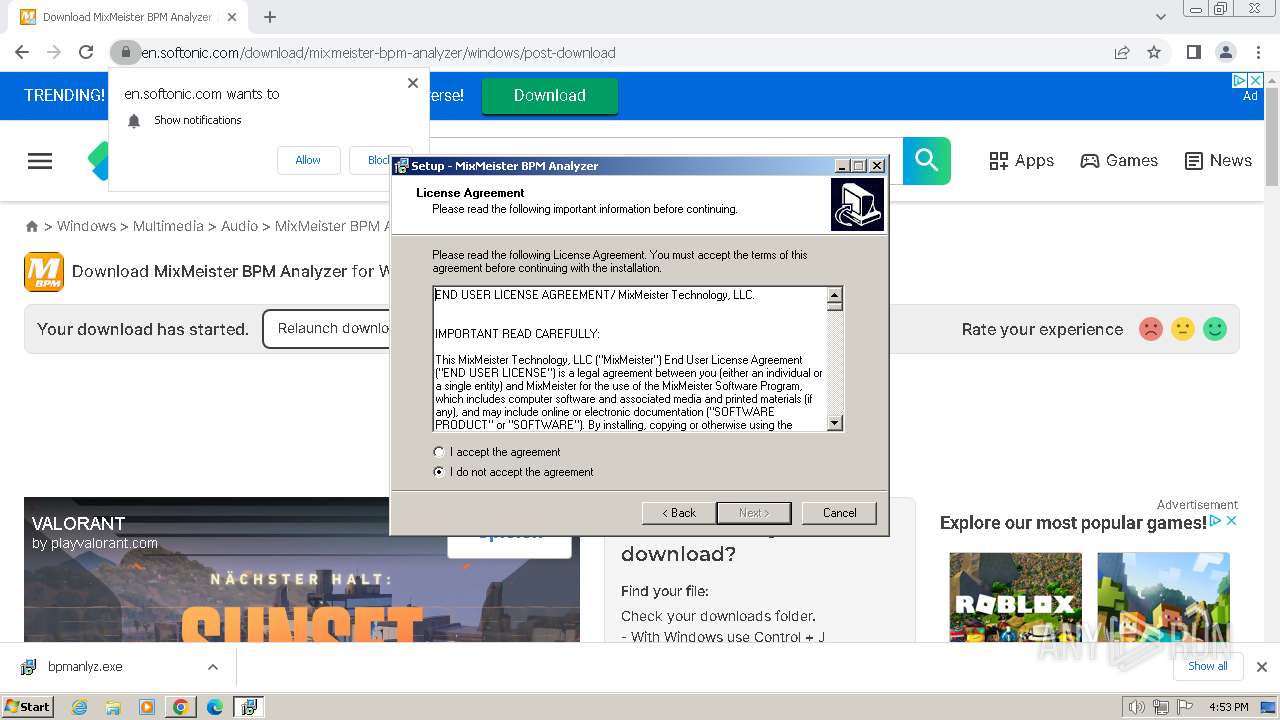The height and width of the screenshot is (720, 1280).
Task: Go back in Chrome browser history
Action: point(22,52)
